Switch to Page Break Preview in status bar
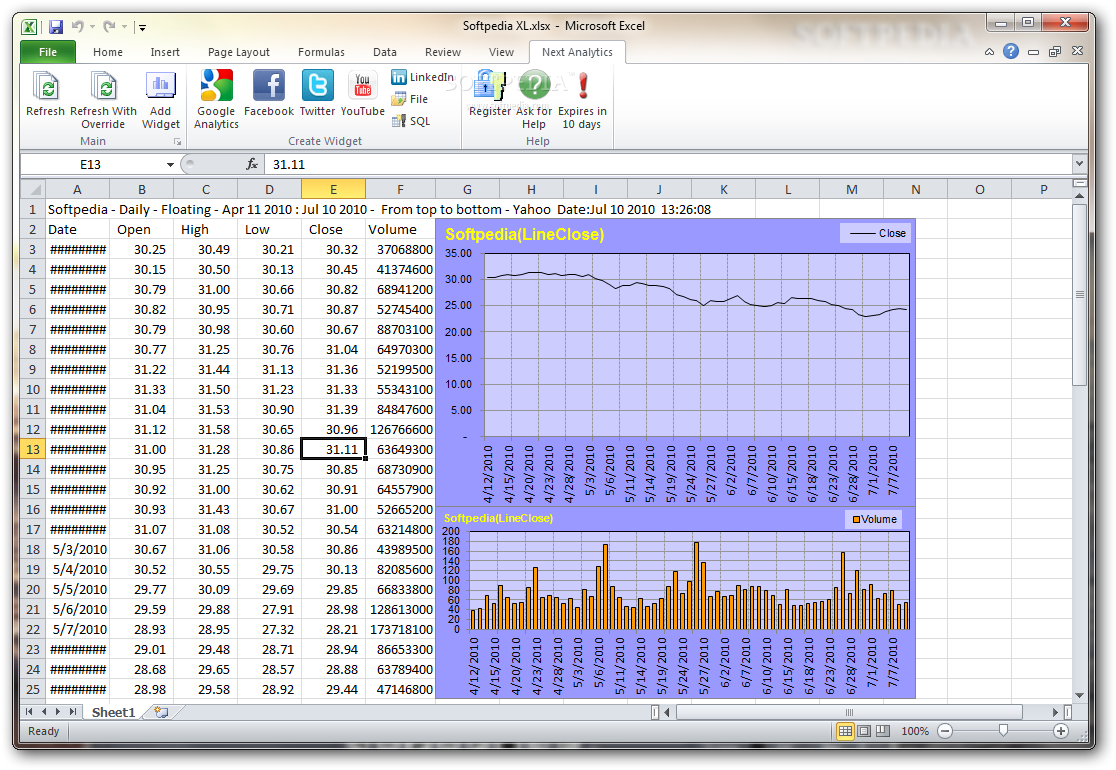 pos(883,731)
